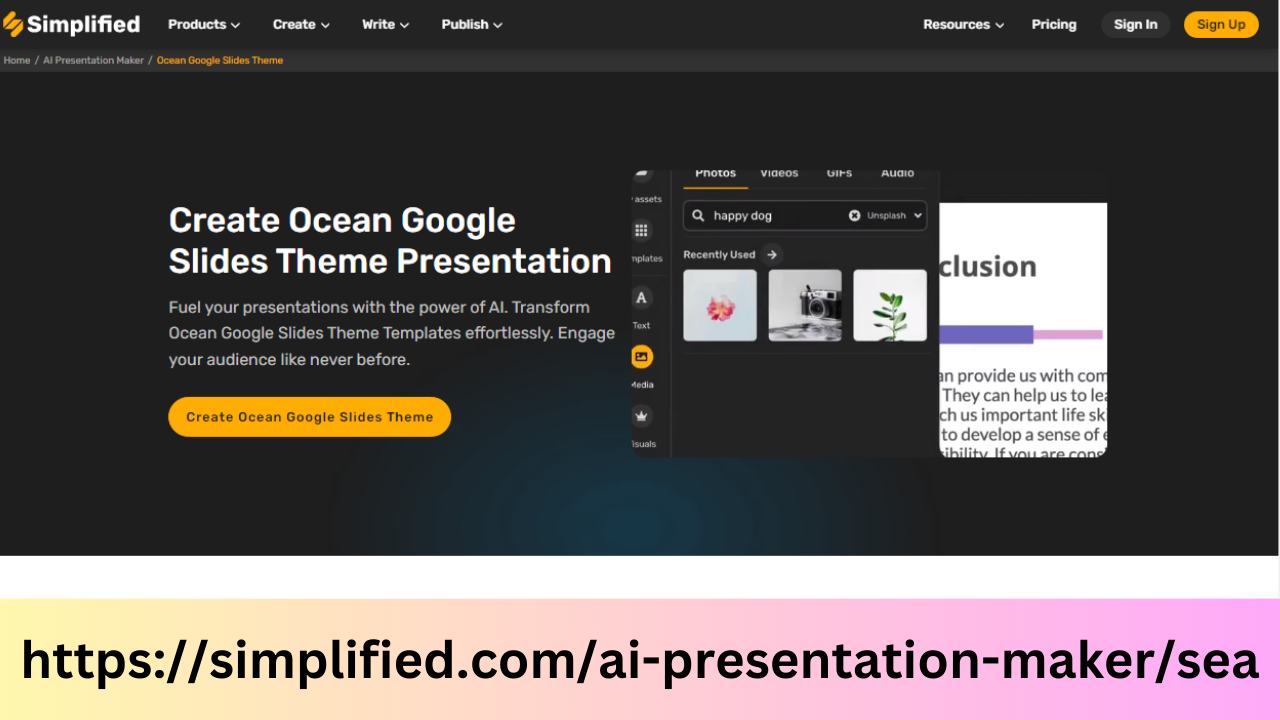Screen dimensions: 1280x720
Task: Expand the Products menu
Action: coord(204,24)
